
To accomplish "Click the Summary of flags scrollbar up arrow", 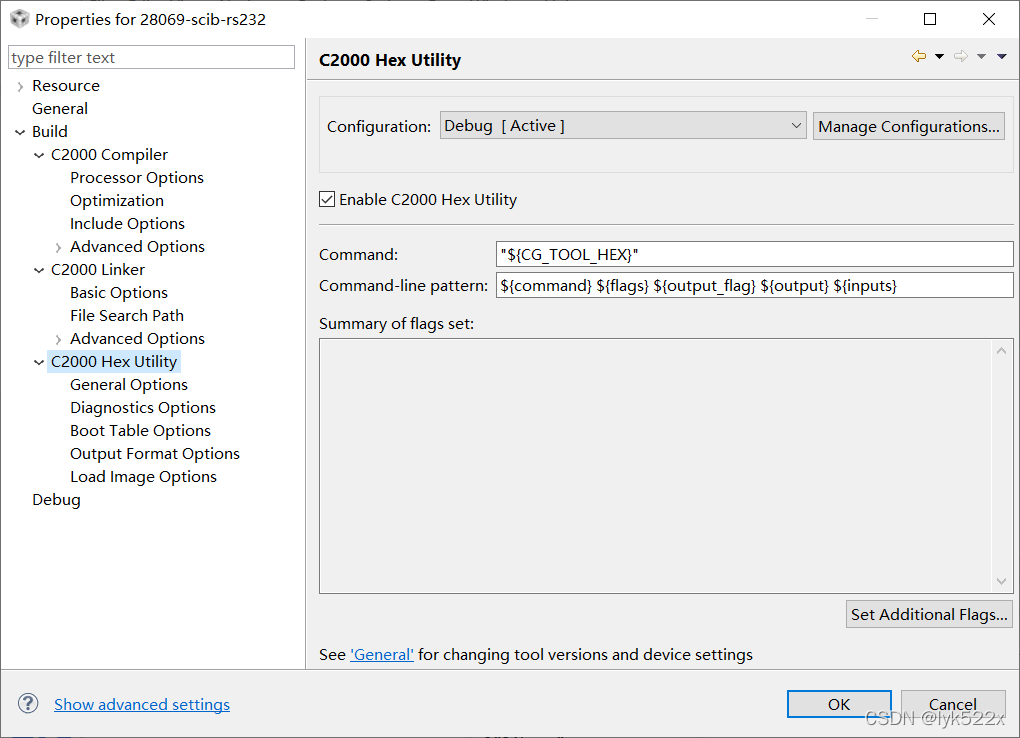I will [1001, 350].
